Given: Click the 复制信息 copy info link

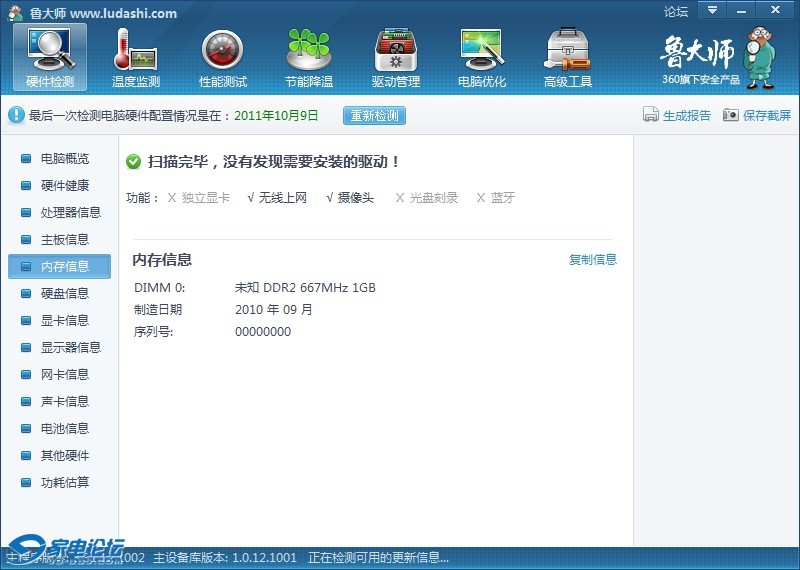Looking at the screenshot, I should 593,260.
